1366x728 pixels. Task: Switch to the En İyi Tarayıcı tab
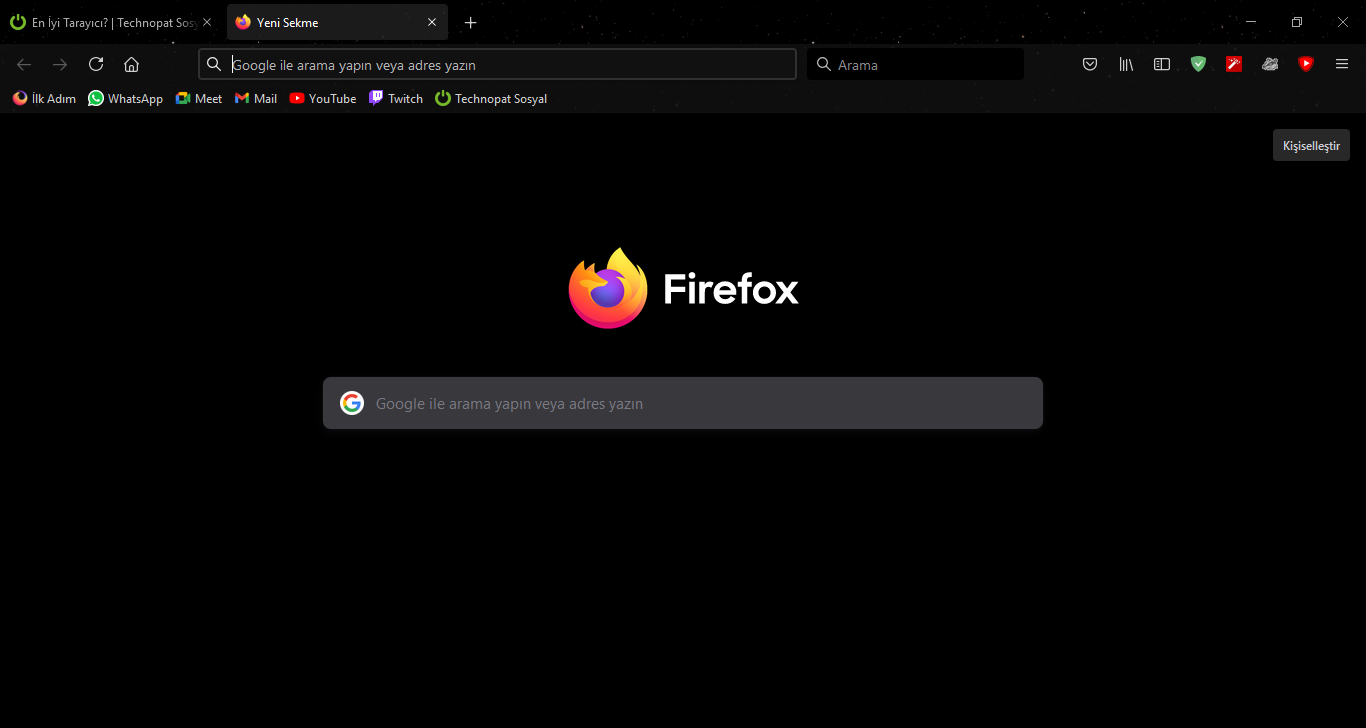[x=111, y=22]
